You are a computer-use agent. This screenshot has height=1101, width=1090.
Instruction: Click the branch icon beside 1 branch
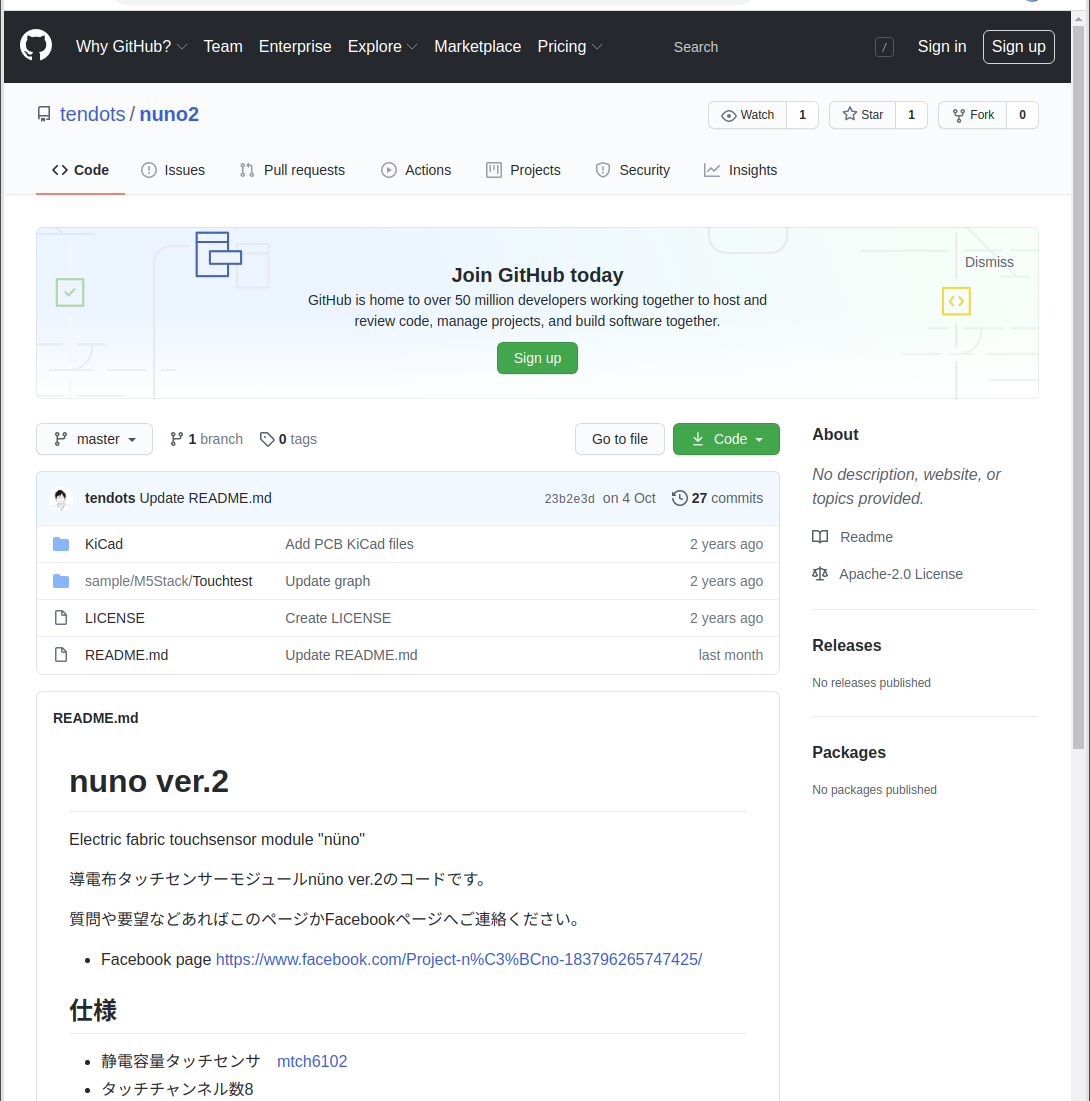pos(177,440)
